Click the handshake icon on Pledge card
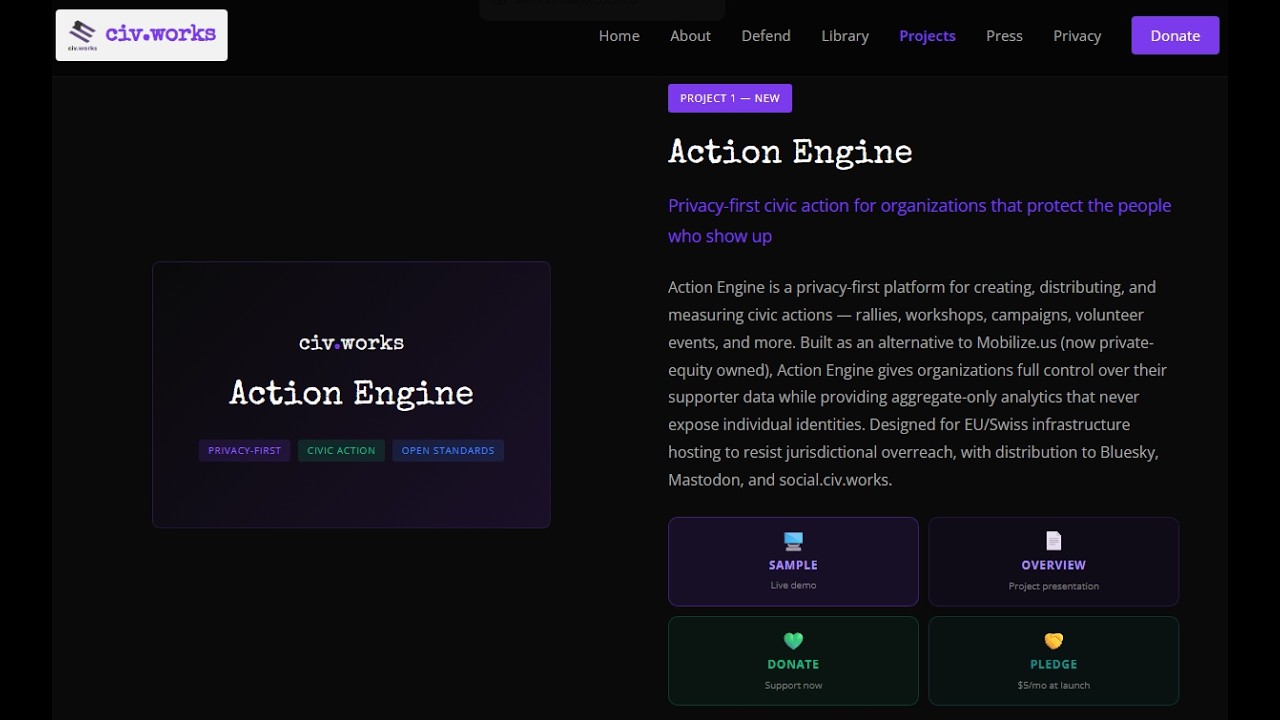Screen dimensions: 1280x720 click(x=1053, y=640)
